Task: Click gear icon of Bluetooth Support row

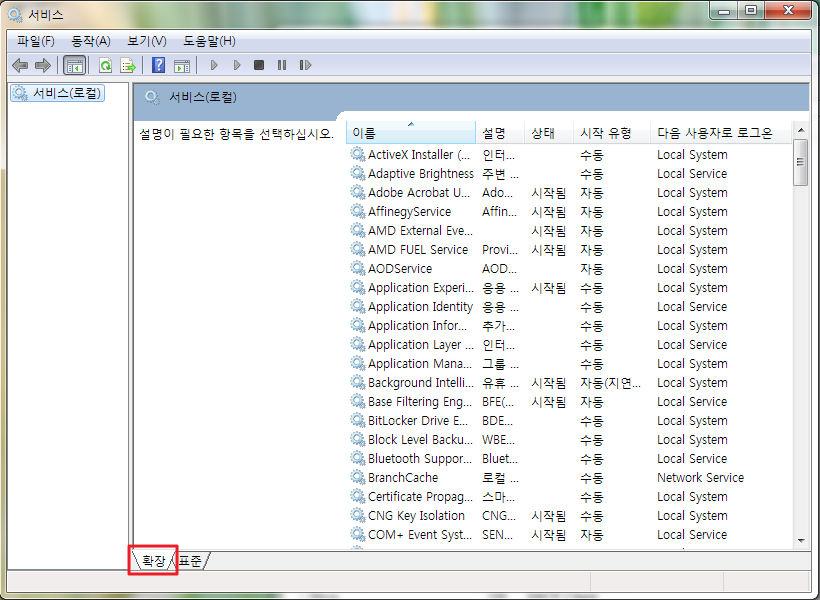Action: coord(358,458)
